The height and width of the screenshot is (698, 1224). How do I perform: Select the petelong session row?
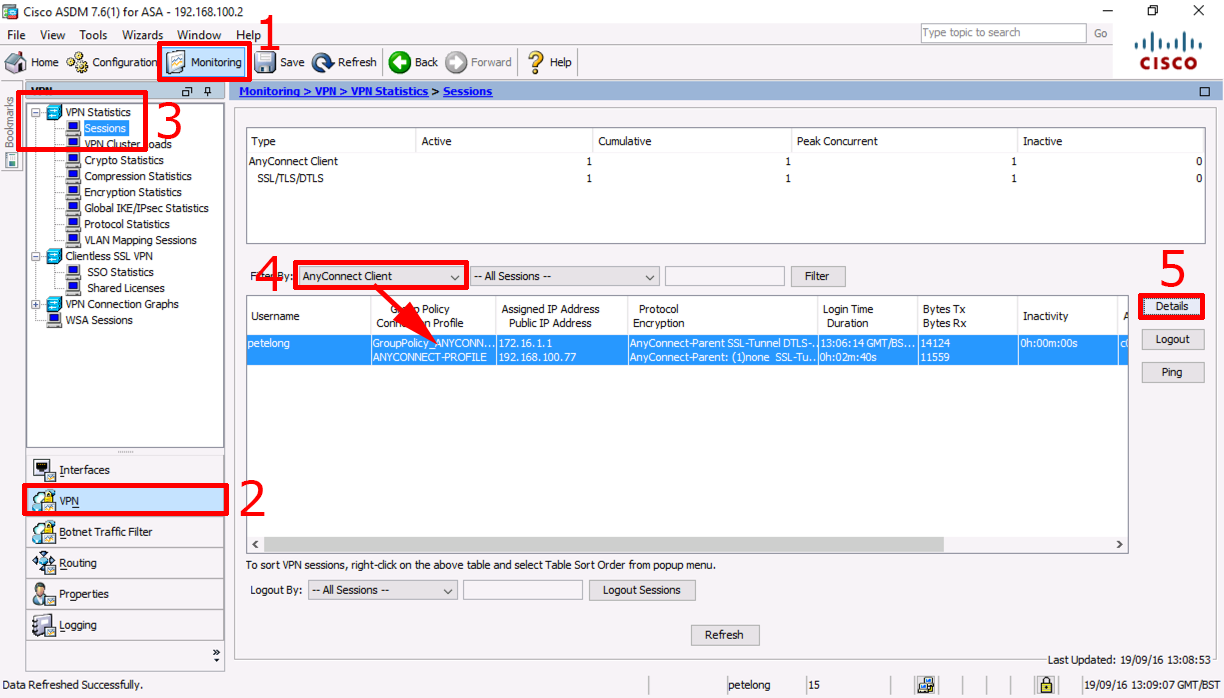tap(687, 350)
